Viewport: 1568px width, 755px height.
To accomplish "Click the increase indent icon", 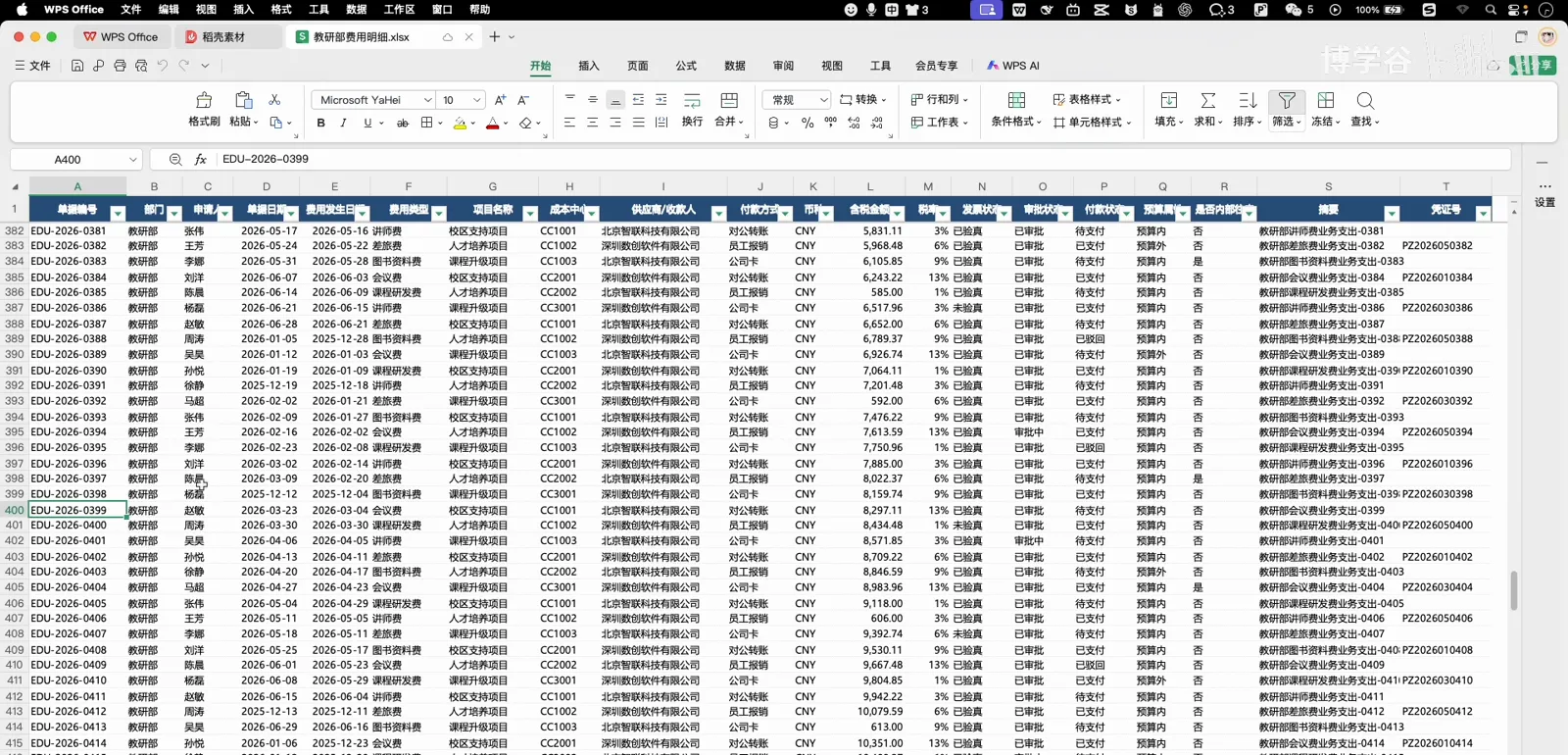I will (x=661, y=100).
